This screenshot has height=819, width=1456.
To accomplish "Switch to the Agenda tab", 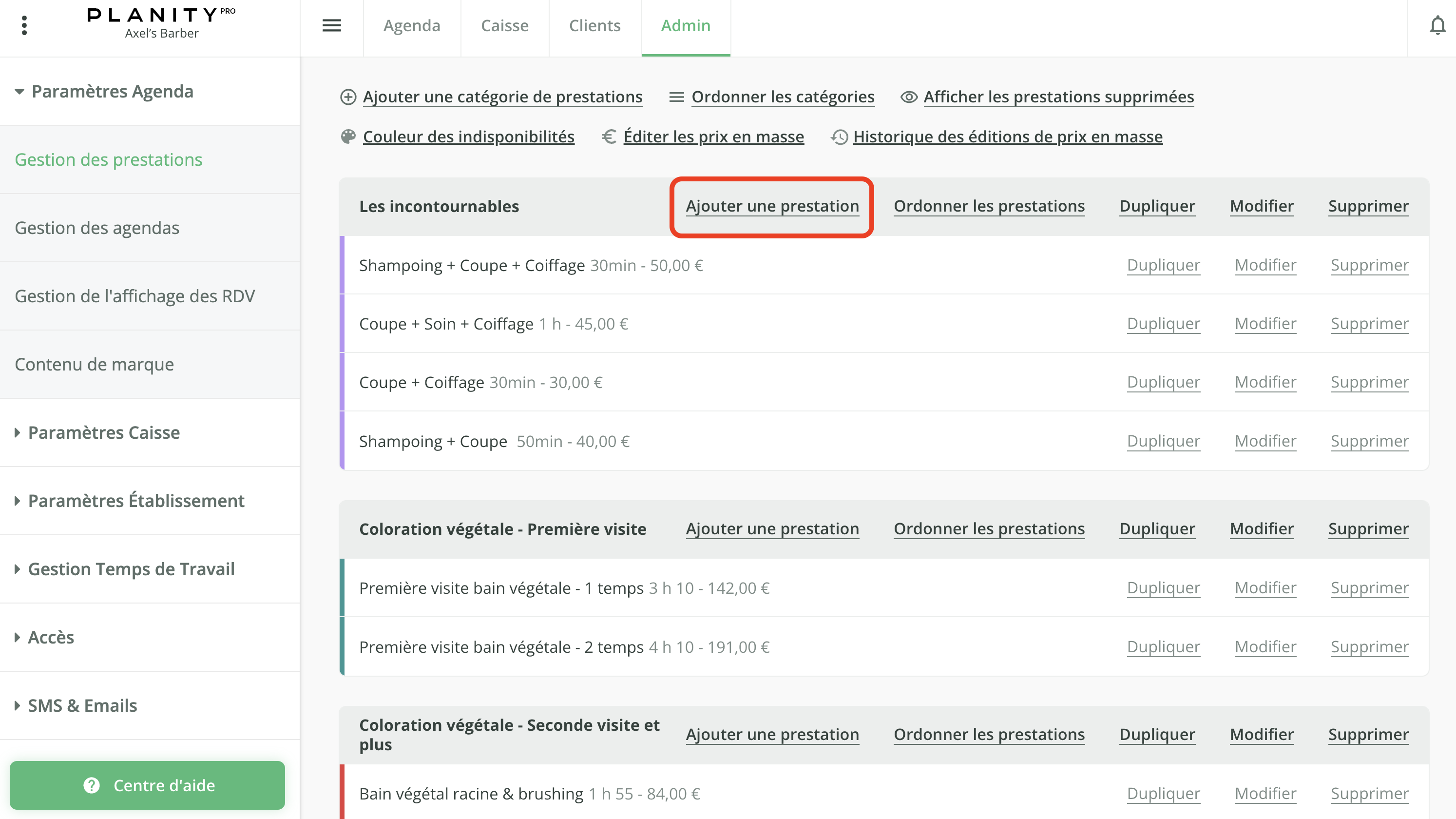I will (x=411, y=25).
